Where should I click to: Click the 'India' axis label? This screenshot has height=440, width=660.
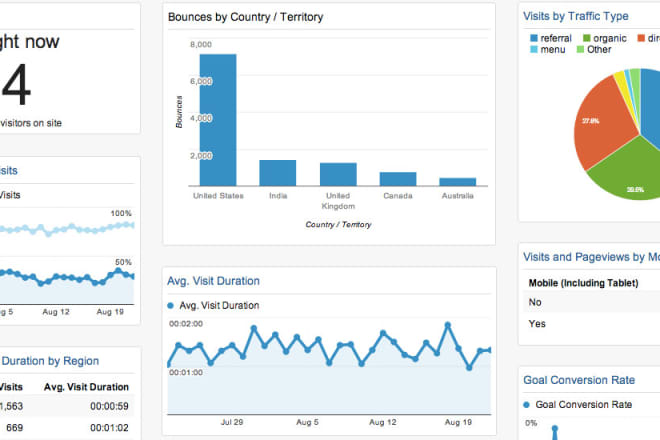pyautogui.click(x=278, y=196)
